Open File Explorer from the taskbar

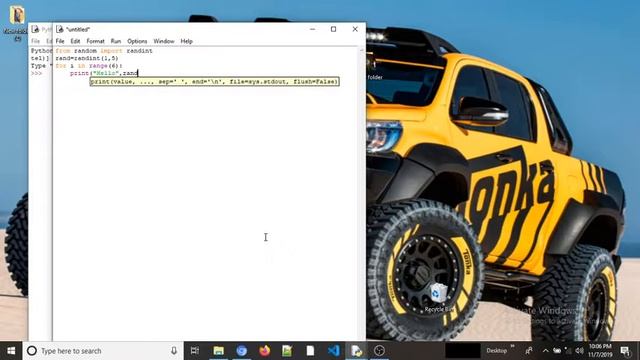[219, 351]
